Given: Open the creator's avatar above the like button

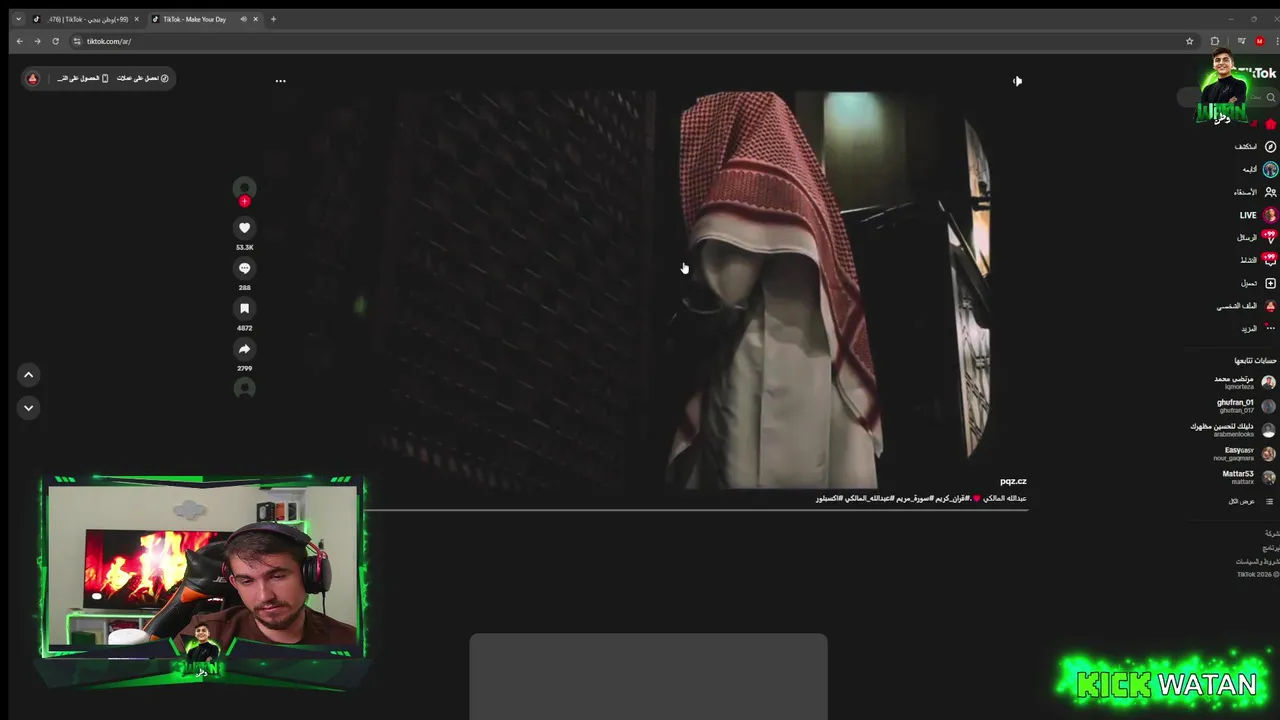Looking at the screenshot, I should point(244,187).
